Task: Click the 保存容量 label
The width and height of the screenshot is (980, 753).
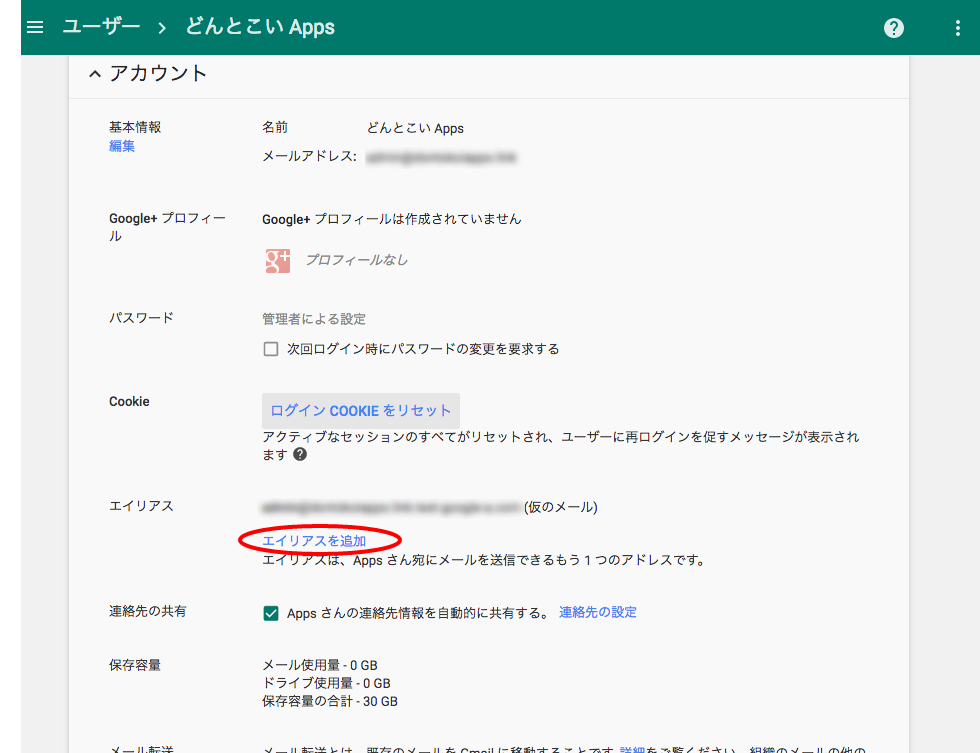Action: 135,665
